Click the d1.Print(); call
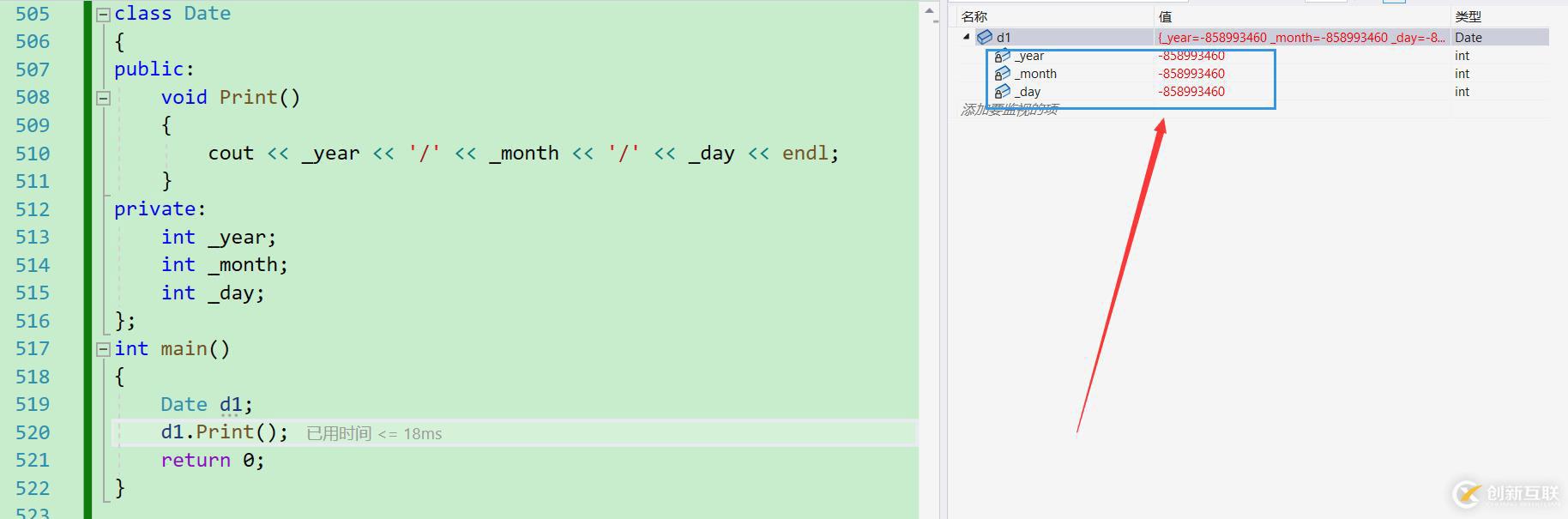Viewport: 1568px width, 519px height. [x=225, y=432]
